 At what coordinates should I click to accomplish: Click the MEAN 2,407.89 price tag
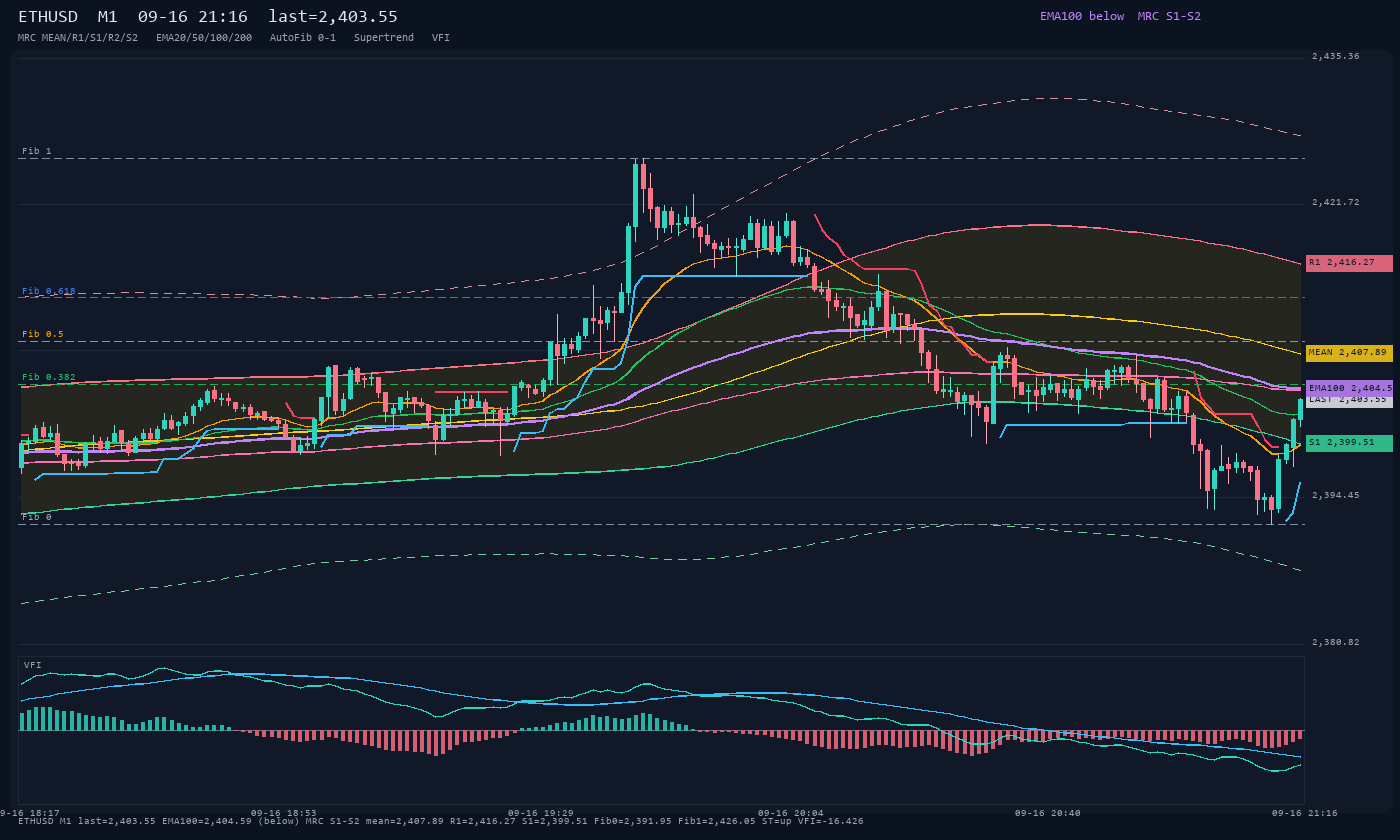coord(1349,353)
